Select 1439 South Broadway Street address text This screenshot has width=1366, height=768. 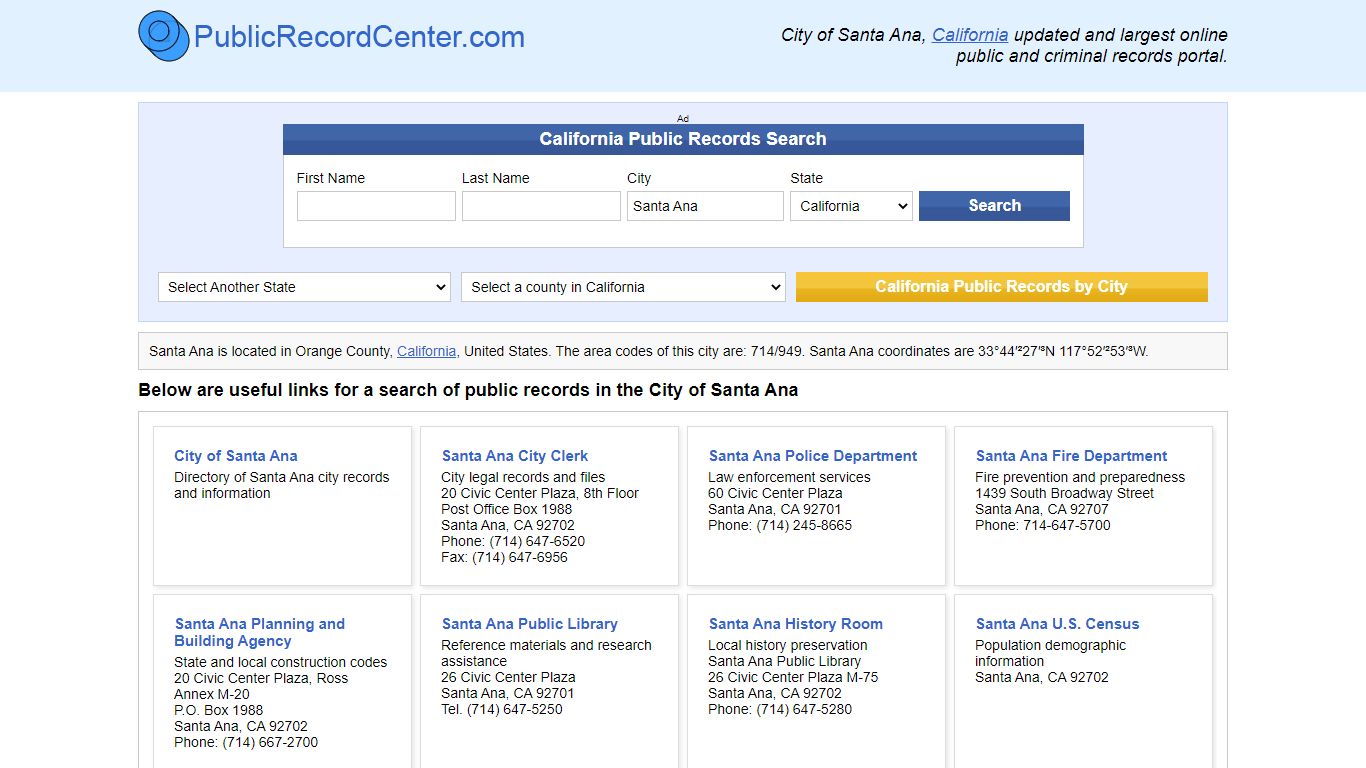coord(1064,493)
